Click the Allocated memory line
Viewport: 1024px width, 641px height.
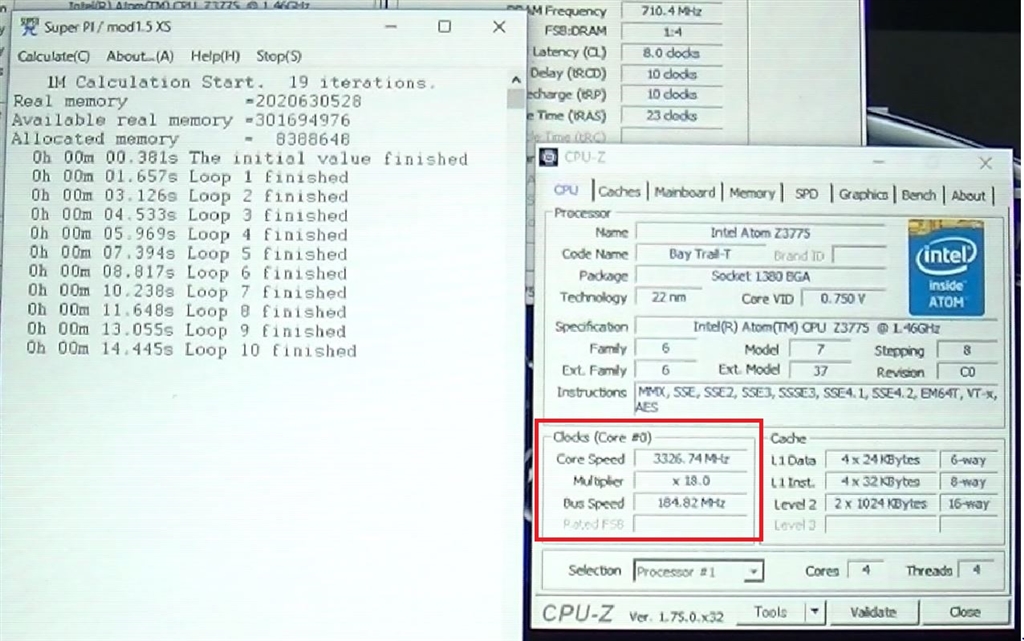(x=181, y=139)
